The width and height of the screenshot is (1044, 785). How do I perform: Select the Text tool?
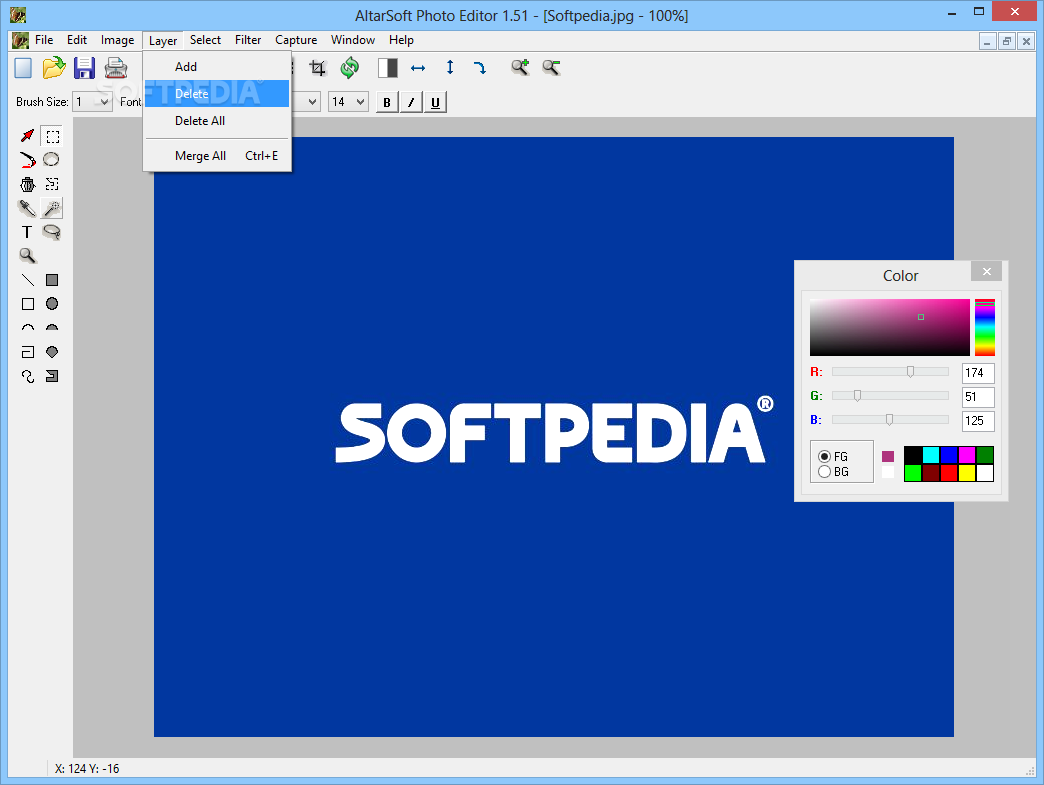(x=27, y=232)
